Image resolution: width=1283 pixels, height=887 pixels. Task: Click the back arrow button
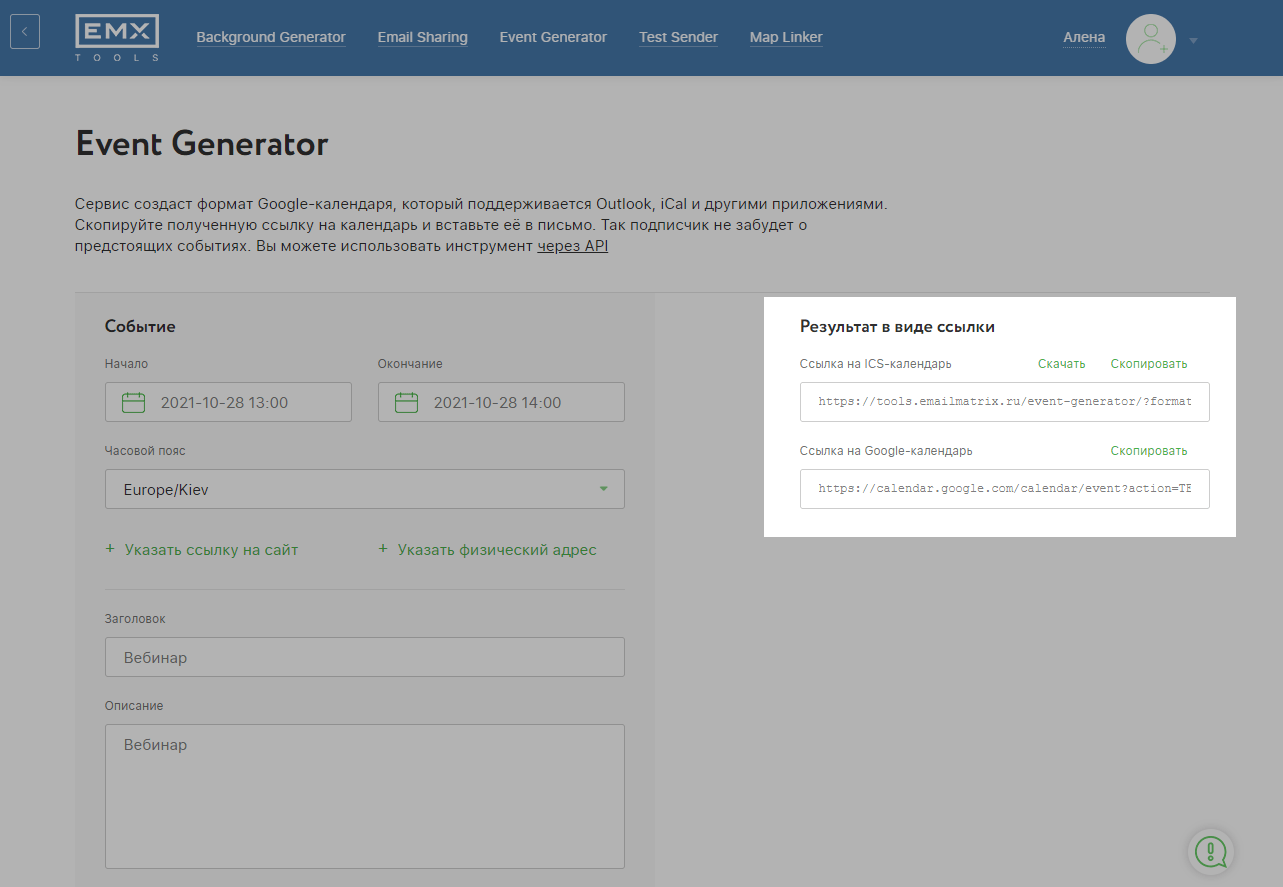tap(25, 32)
